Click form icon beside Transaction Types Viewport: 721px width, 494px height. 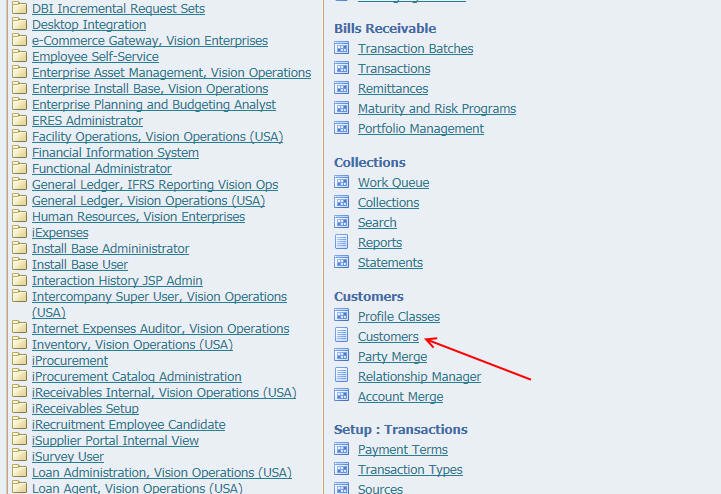(x=342, y=469)
